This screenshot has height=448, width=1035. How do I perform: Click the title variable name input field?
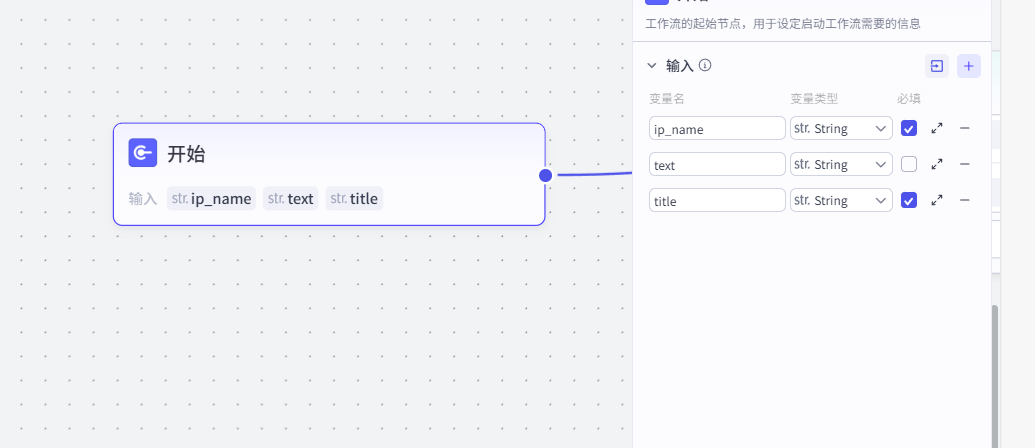click(717, 200)
